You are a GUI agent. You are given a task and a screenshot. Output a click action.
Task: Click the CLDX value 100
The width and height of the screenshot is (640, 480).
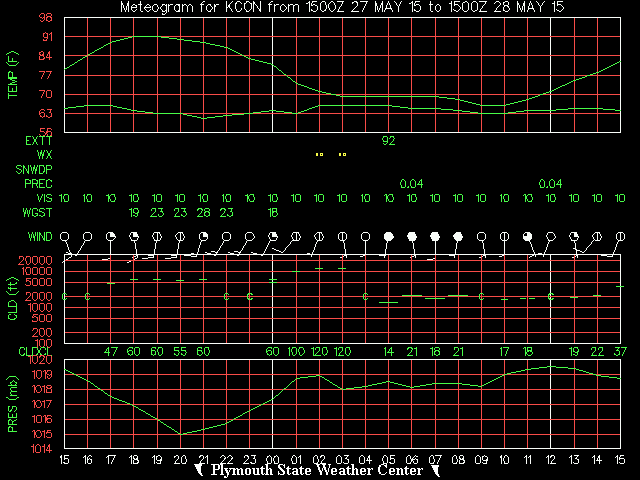point(296,352)
